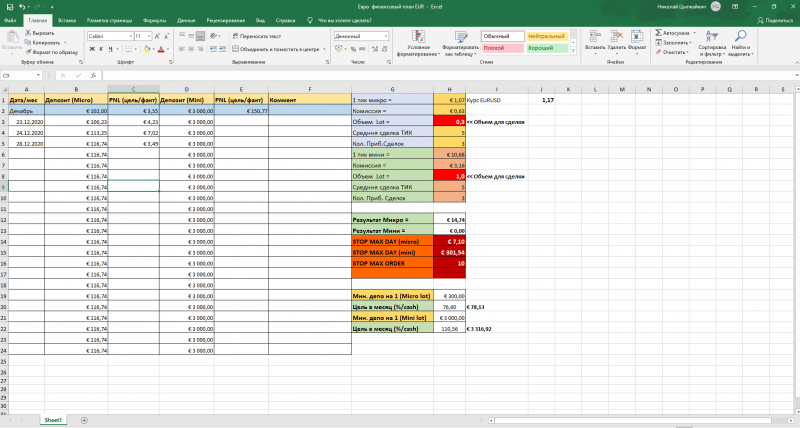800x428 pixels.
Task: Switch to the Формулы tab
Action: pyautogui.click(x=155, y=20)
